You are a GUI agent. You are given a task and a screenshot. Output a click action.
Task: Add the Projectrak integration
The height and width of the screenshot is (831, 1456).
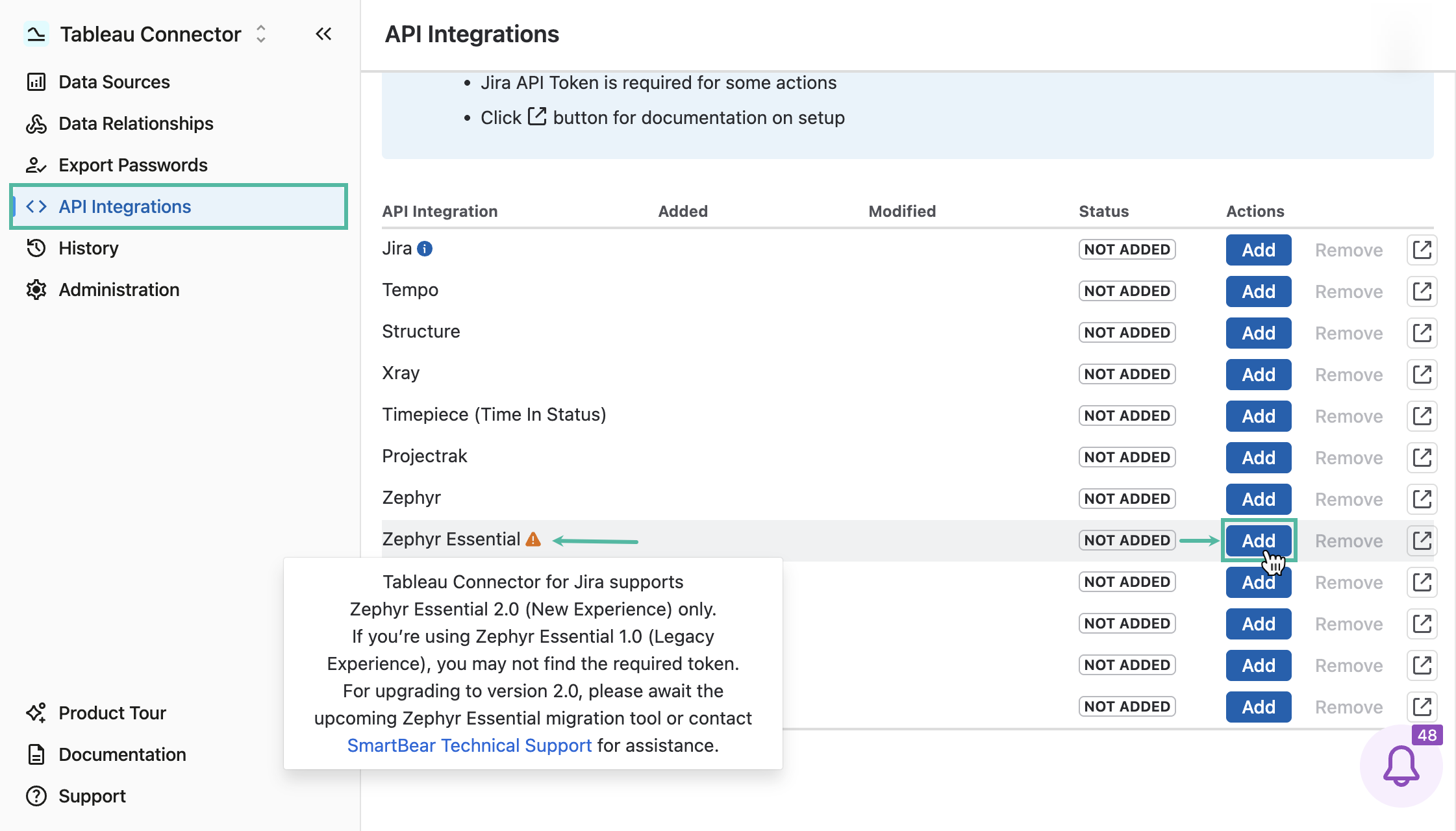tap(1259, 458)
